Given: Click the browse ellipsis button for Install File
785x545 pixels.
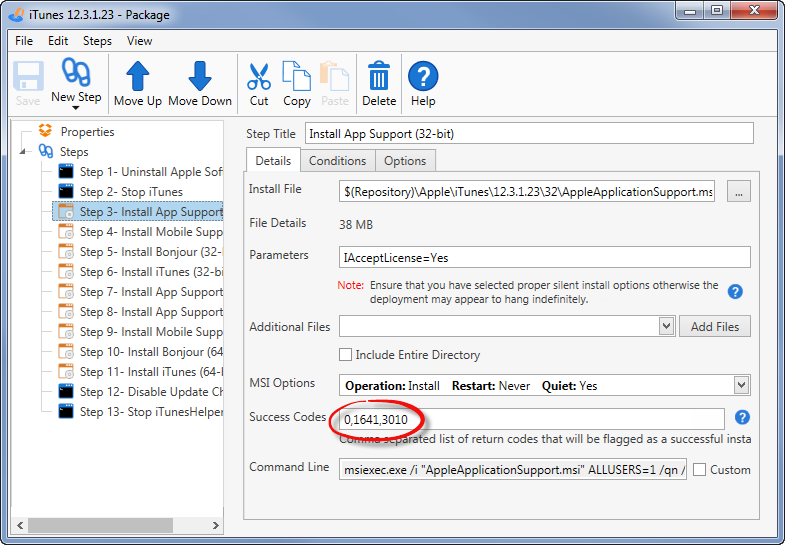Looking at the screenshot, I should tap(738, 192).
